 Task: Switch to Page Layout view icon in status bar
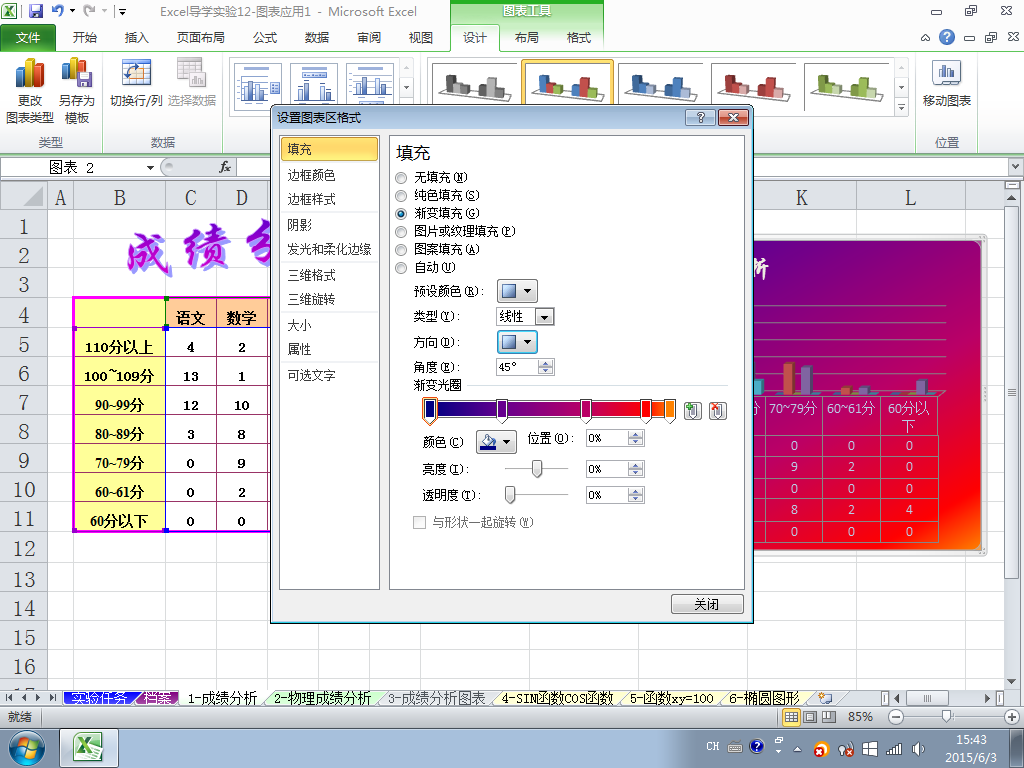pos(810,717)
